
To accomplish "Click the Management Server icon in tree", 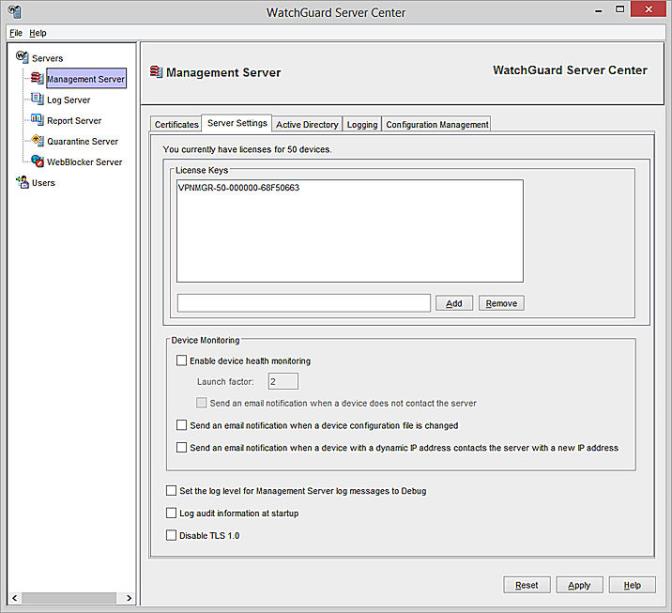I will 37,79.
